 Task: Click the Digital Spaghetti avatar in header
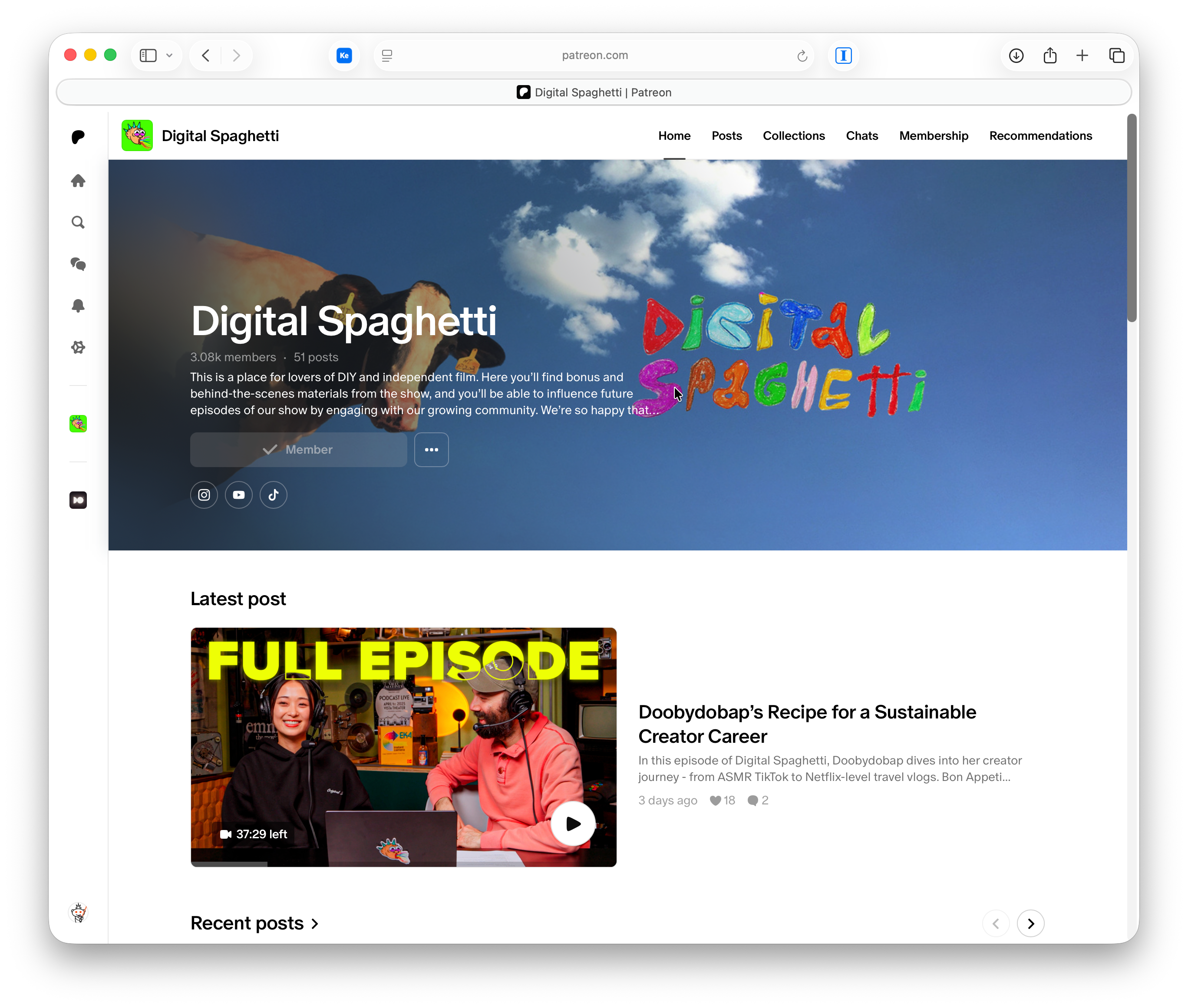(137, 135)
